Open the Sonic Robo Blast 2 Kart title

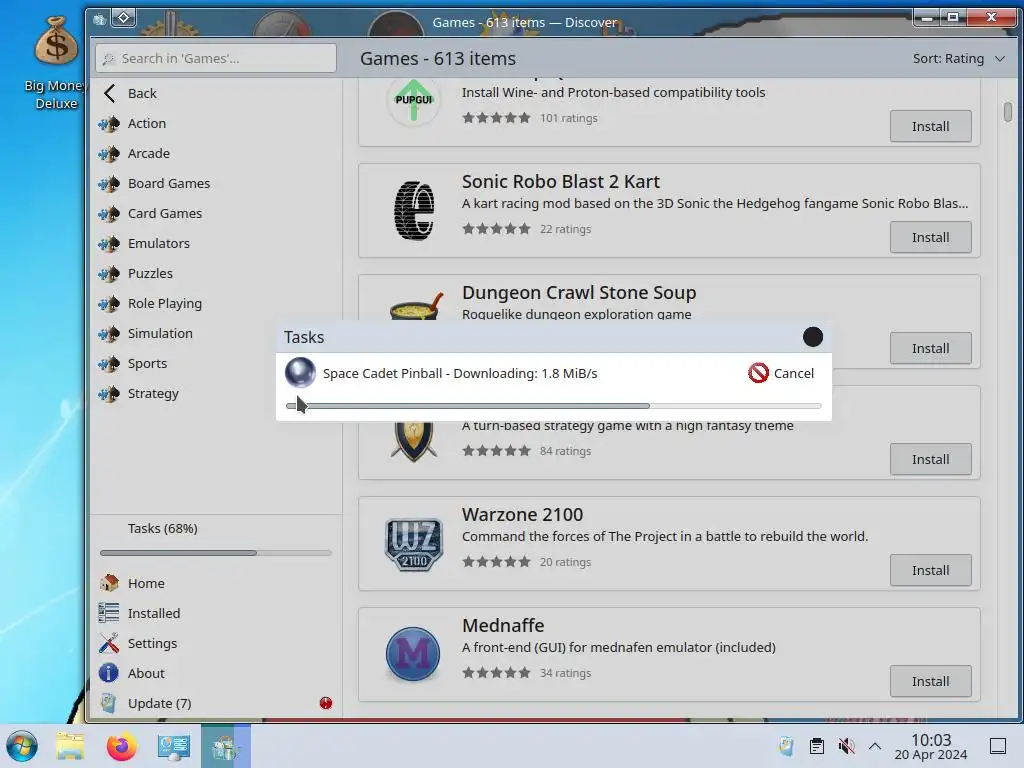[x=560, y=182]
